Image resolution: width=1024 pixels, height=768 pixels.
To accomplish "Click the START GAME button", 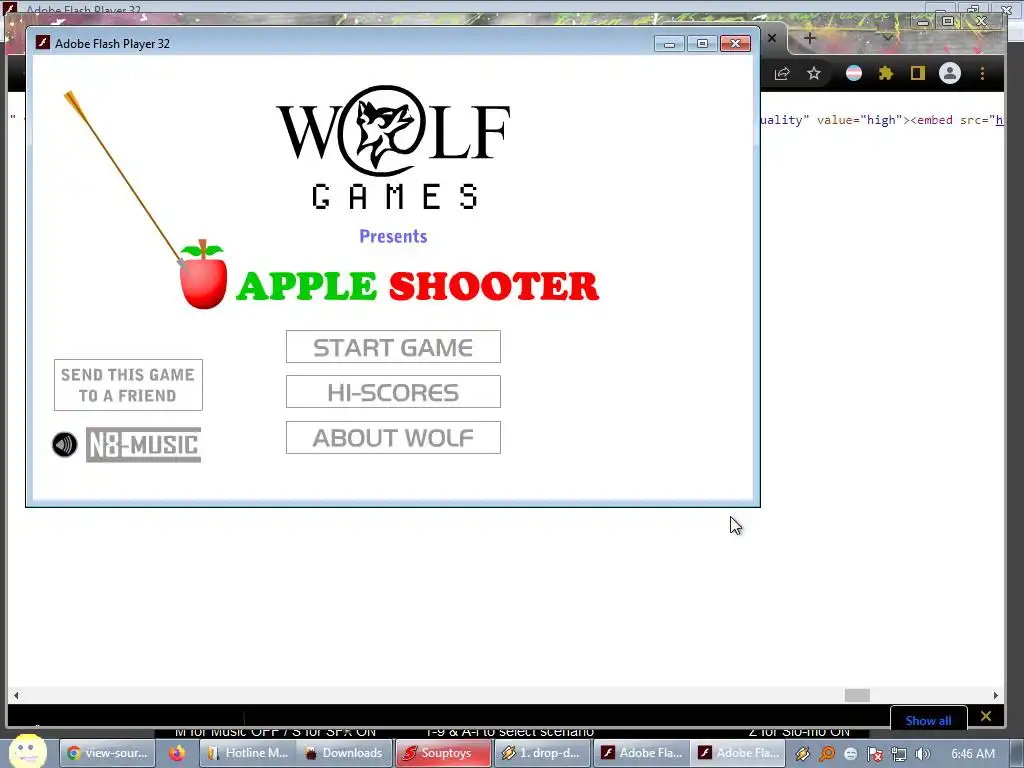I will [393, 347].
